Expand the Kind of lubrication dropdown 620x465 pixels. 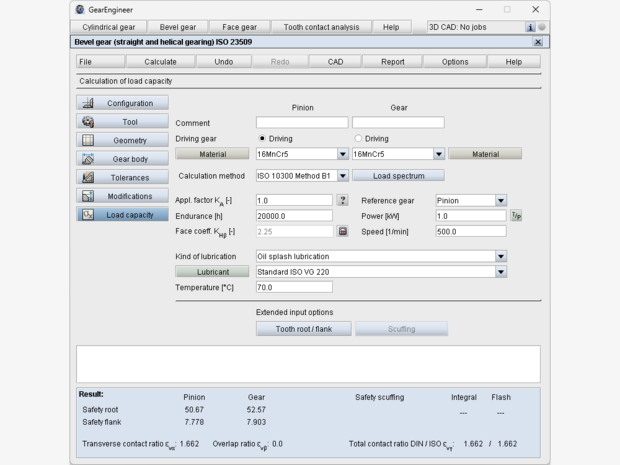click(501, 256)
